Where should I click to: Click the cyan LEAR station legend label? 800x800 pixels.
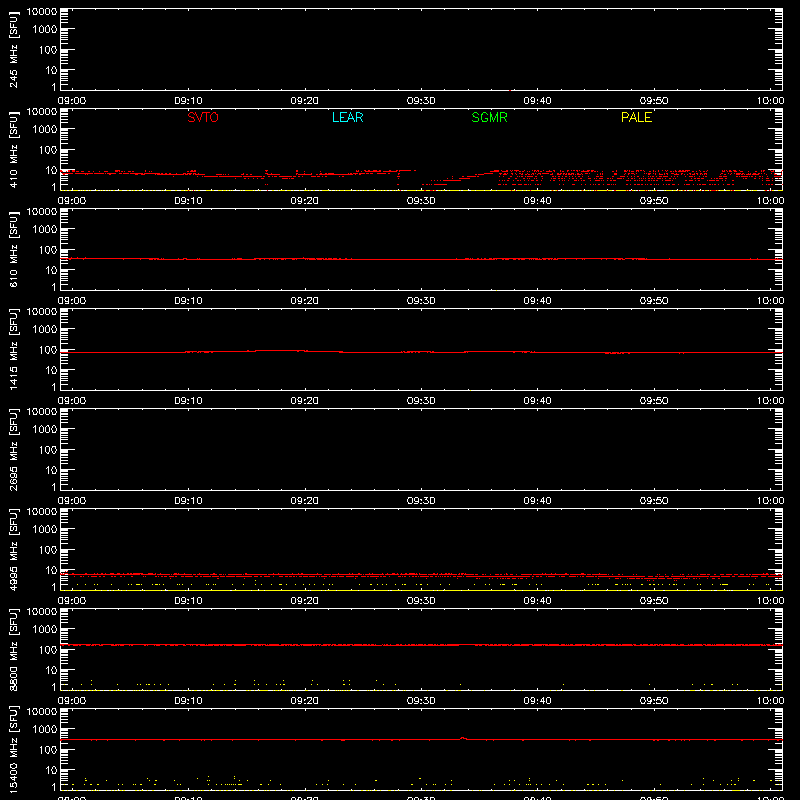pyautogui.click(x=347, y=117)
